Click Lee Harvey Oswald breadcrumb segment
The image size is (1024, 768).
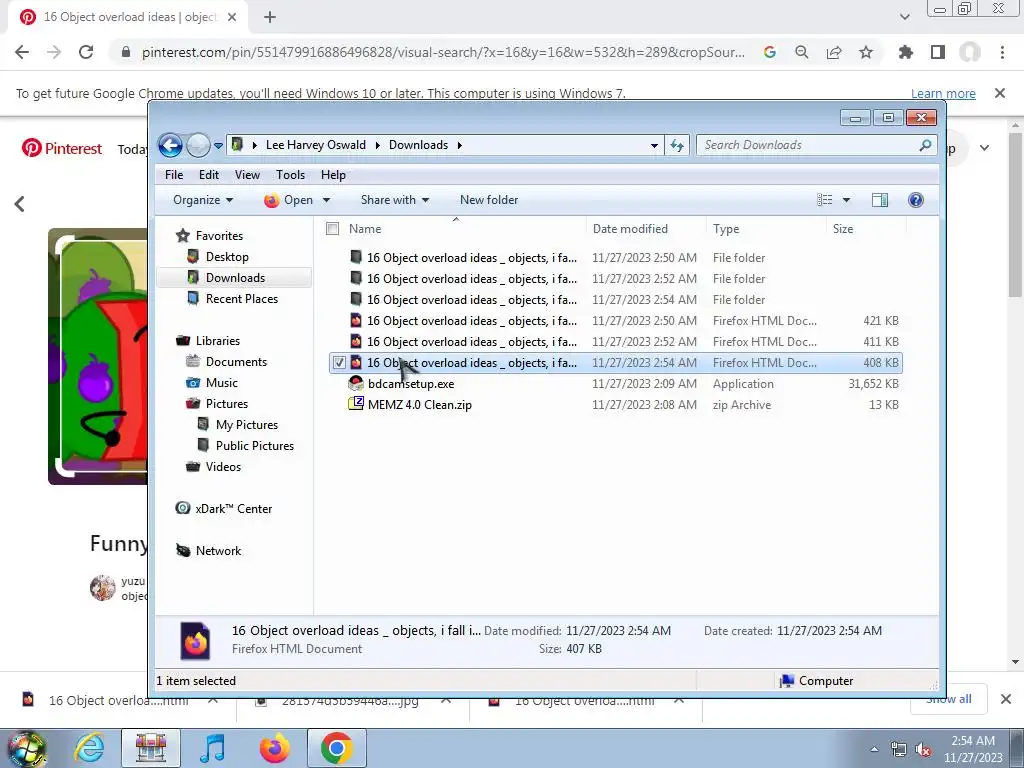(x=315, y=145)
